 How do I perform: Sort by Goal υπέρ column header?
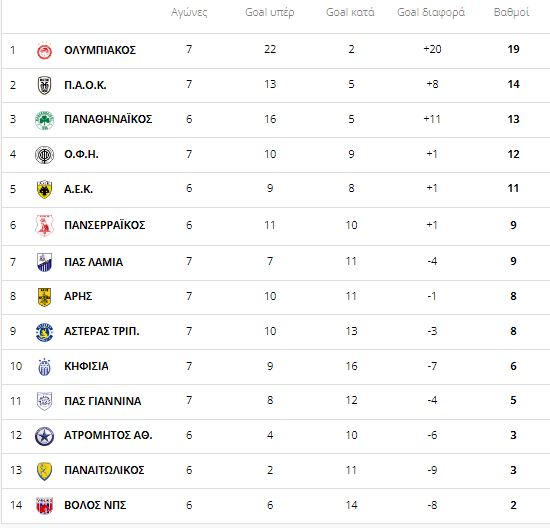(270, 13)
